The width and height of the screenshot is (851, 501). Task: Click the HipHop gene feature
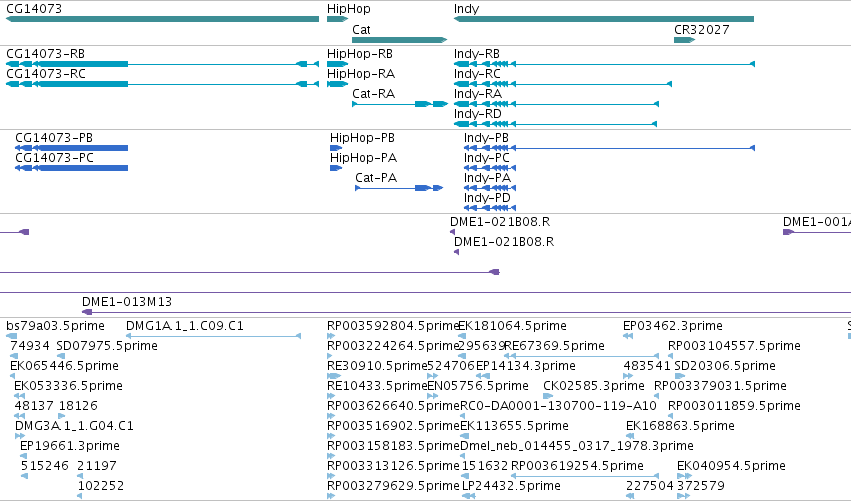(337, 19)
